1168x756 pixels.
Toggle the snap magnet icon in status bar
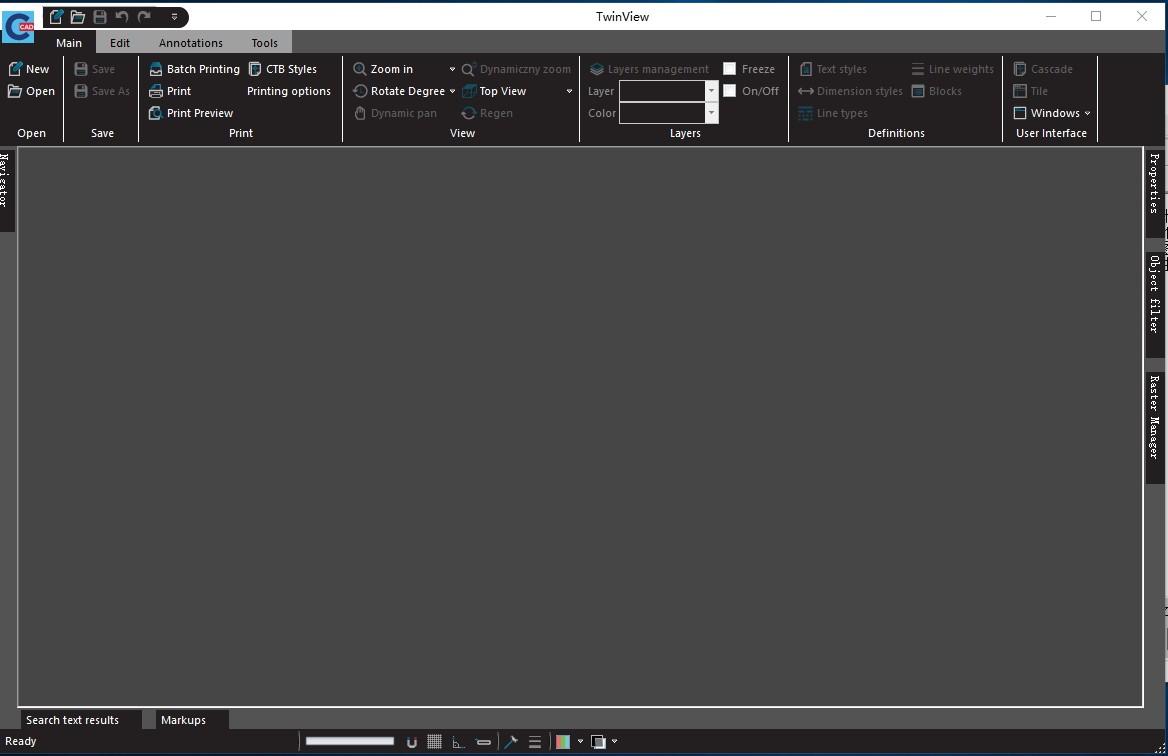pos(412,742)
